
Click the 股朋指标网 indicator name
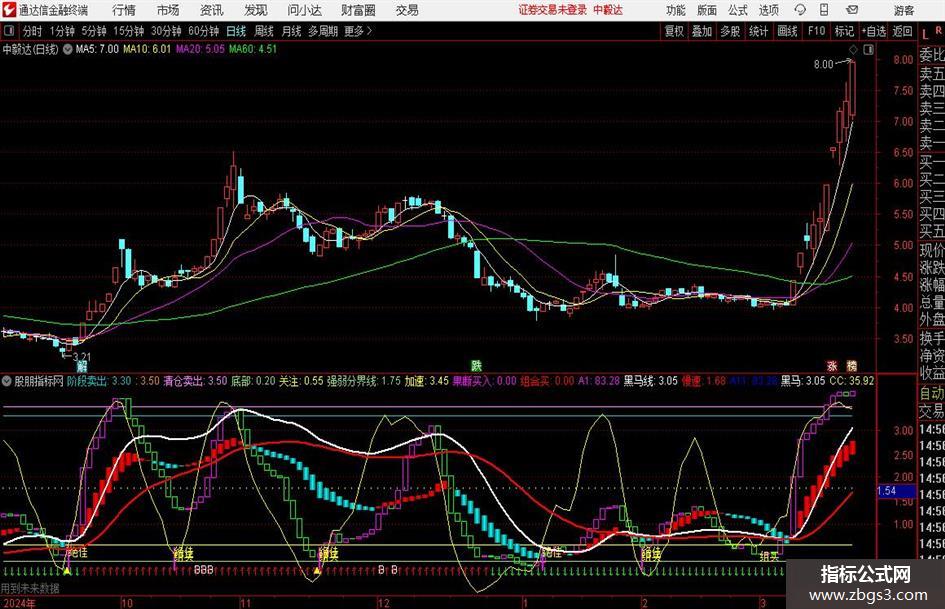[39, 381]
